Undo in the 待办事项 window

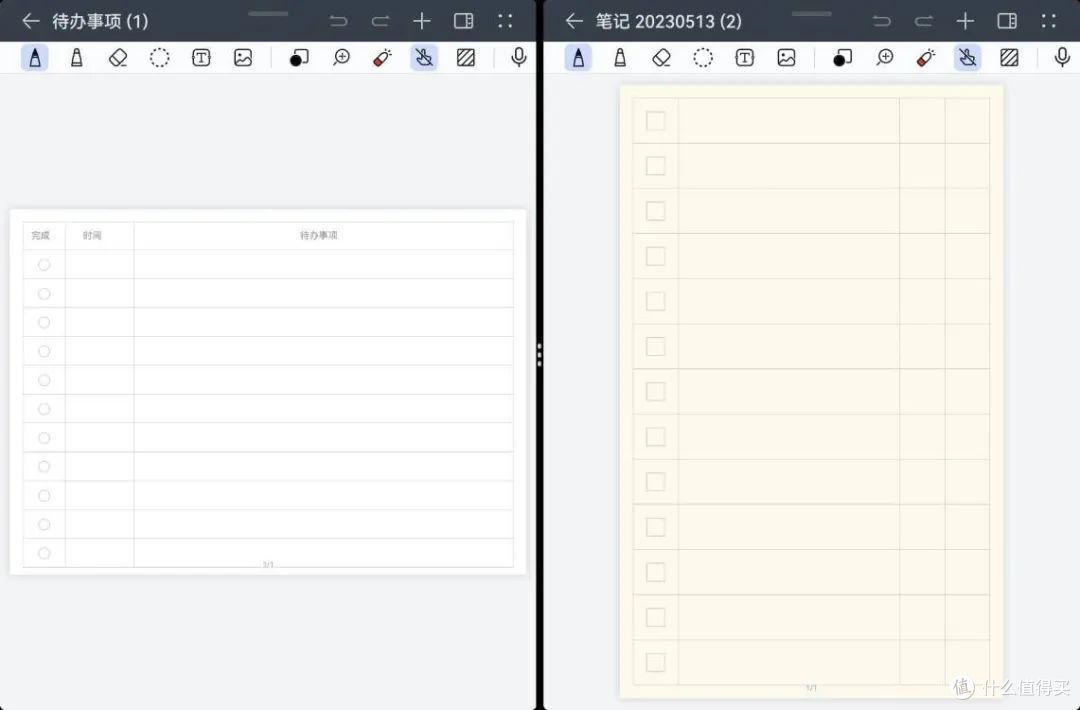[x=338, y=21]
